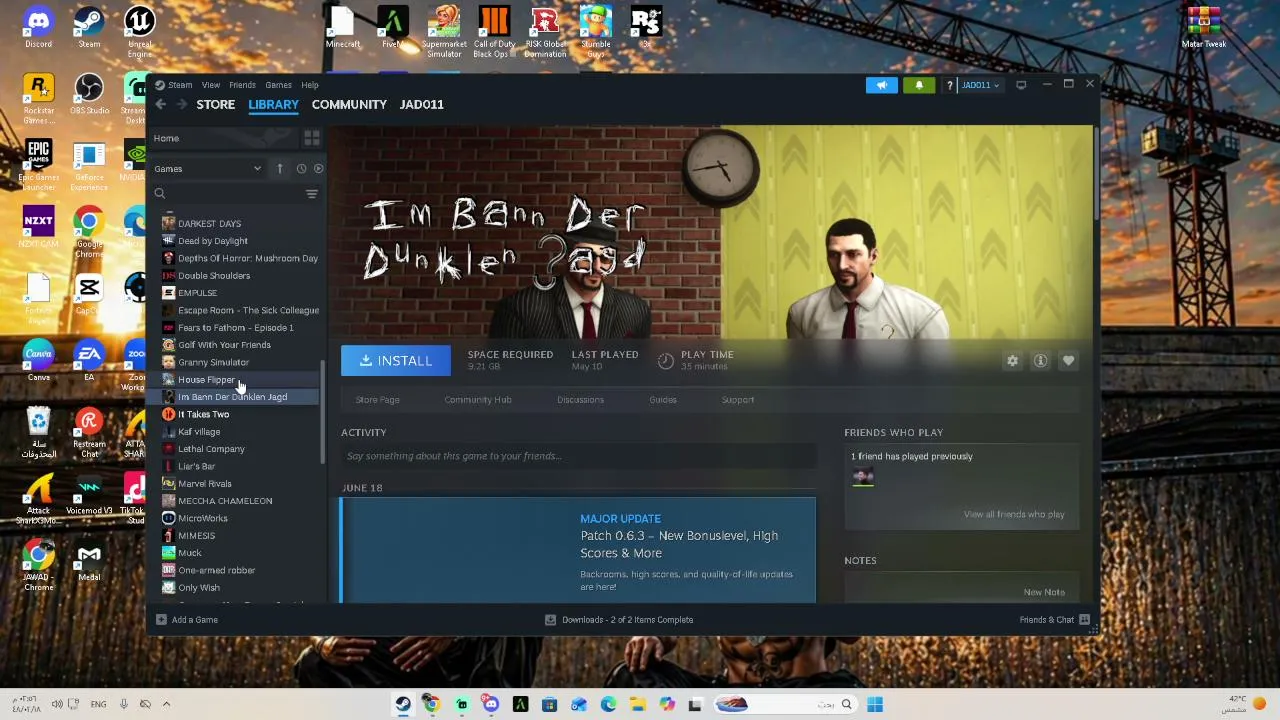The width and height of the screenshot is (1280, 720).
Task: Open Discord desktop shortcut
Action: 38,26
